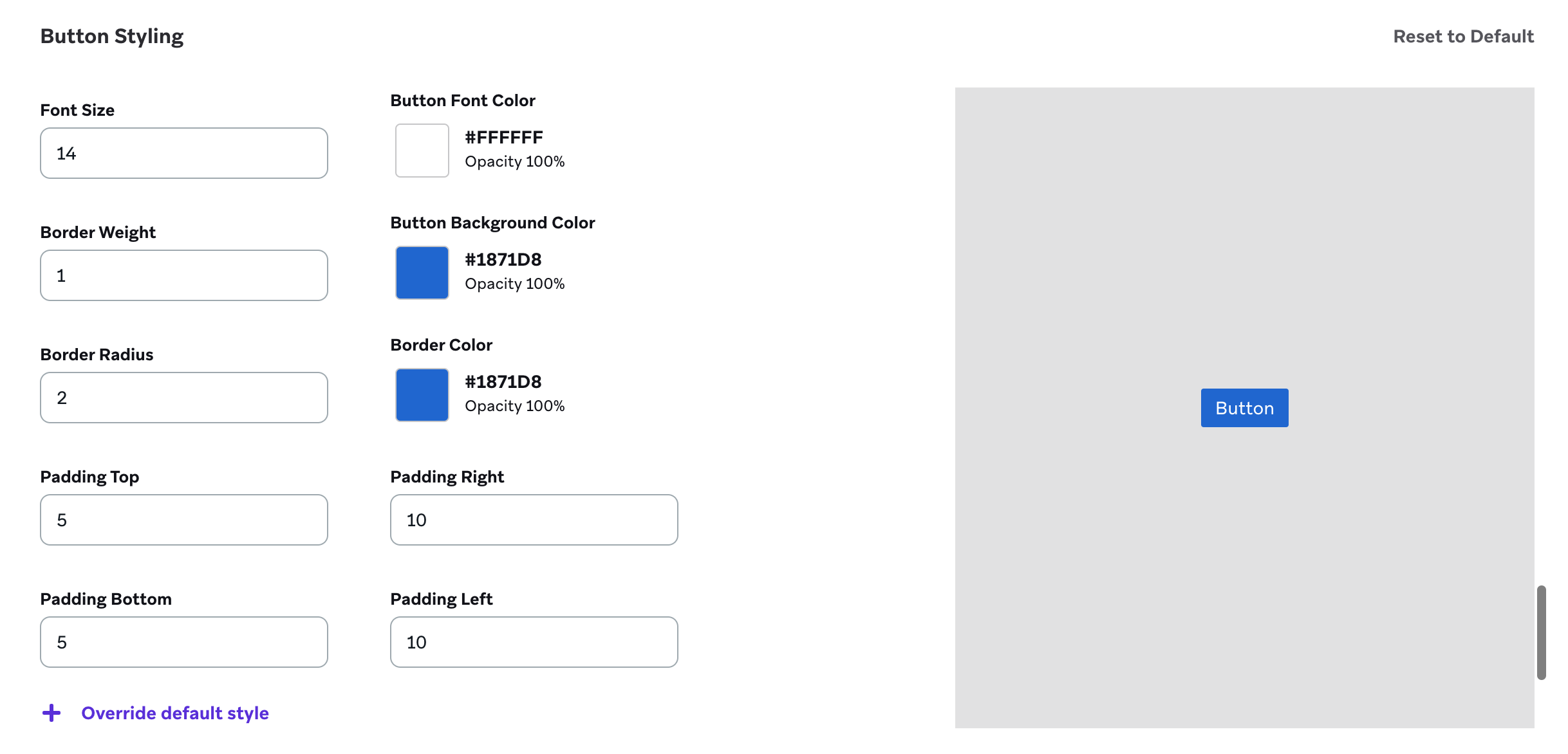Click the vertical scrollbar thumb
The height and width of the screenshot is (754, 1568).
1541,632
